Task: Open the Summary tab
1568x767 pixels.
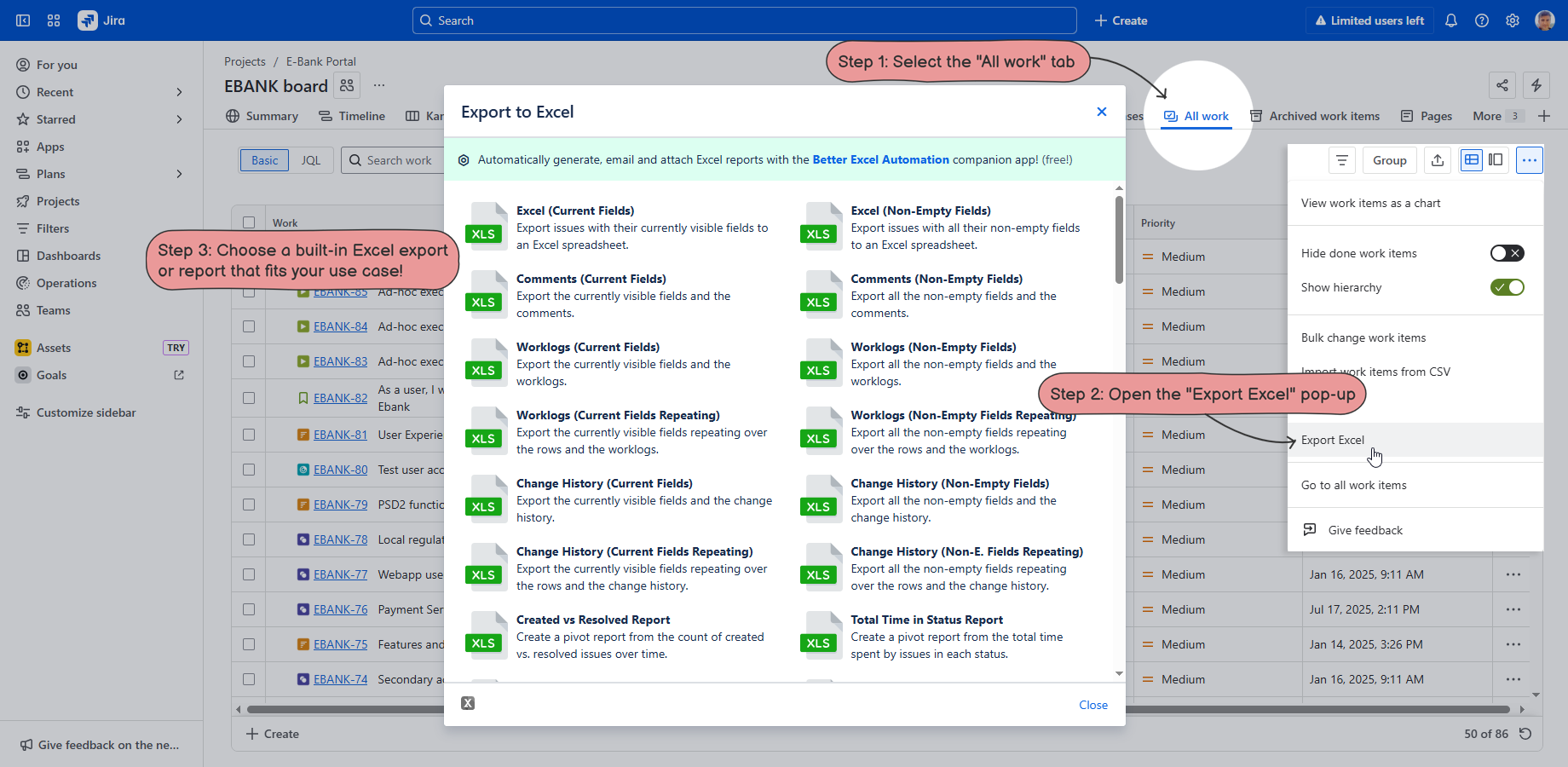Action: 262,116
